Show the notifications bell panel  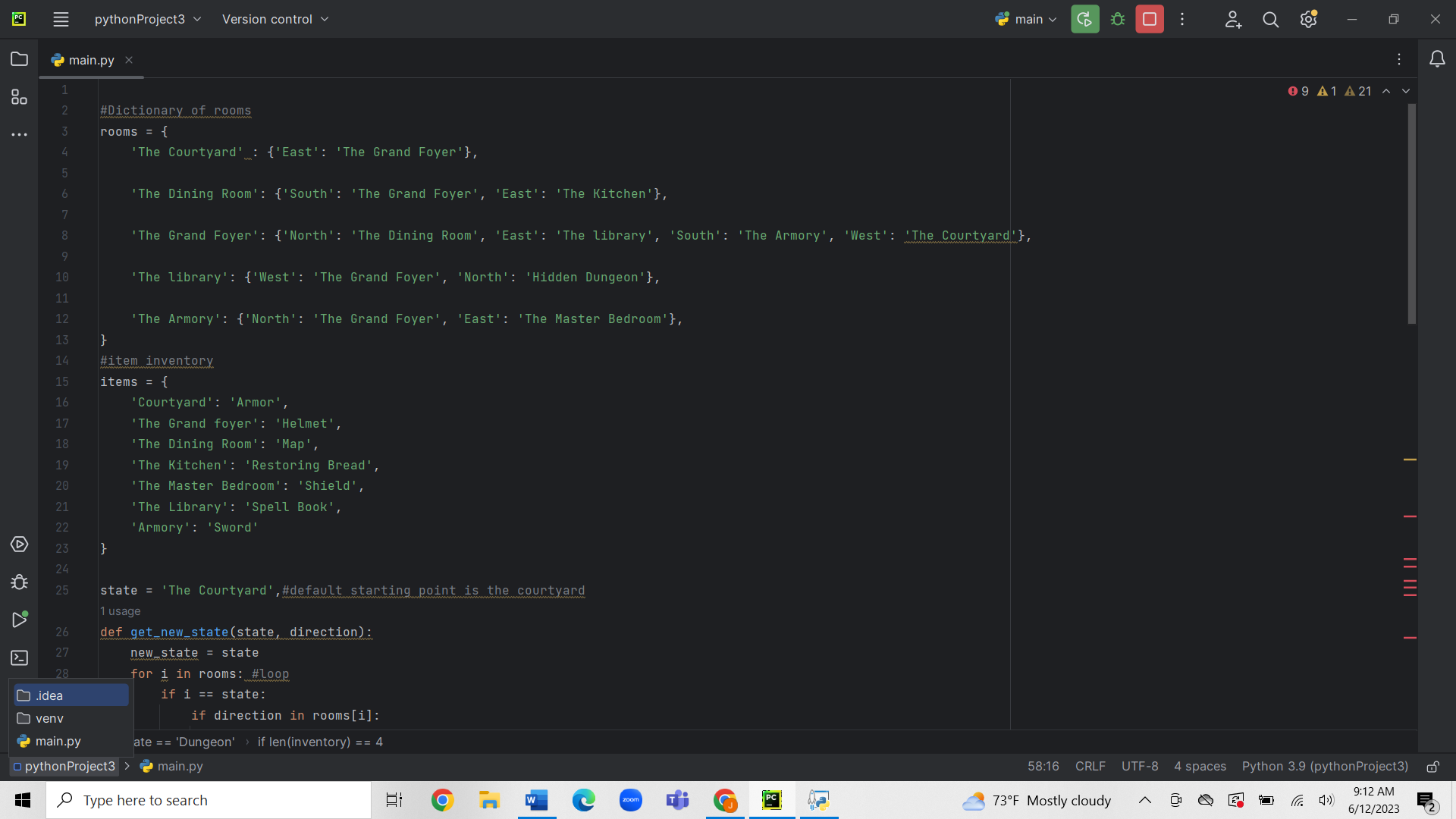tap(1436, 59)
